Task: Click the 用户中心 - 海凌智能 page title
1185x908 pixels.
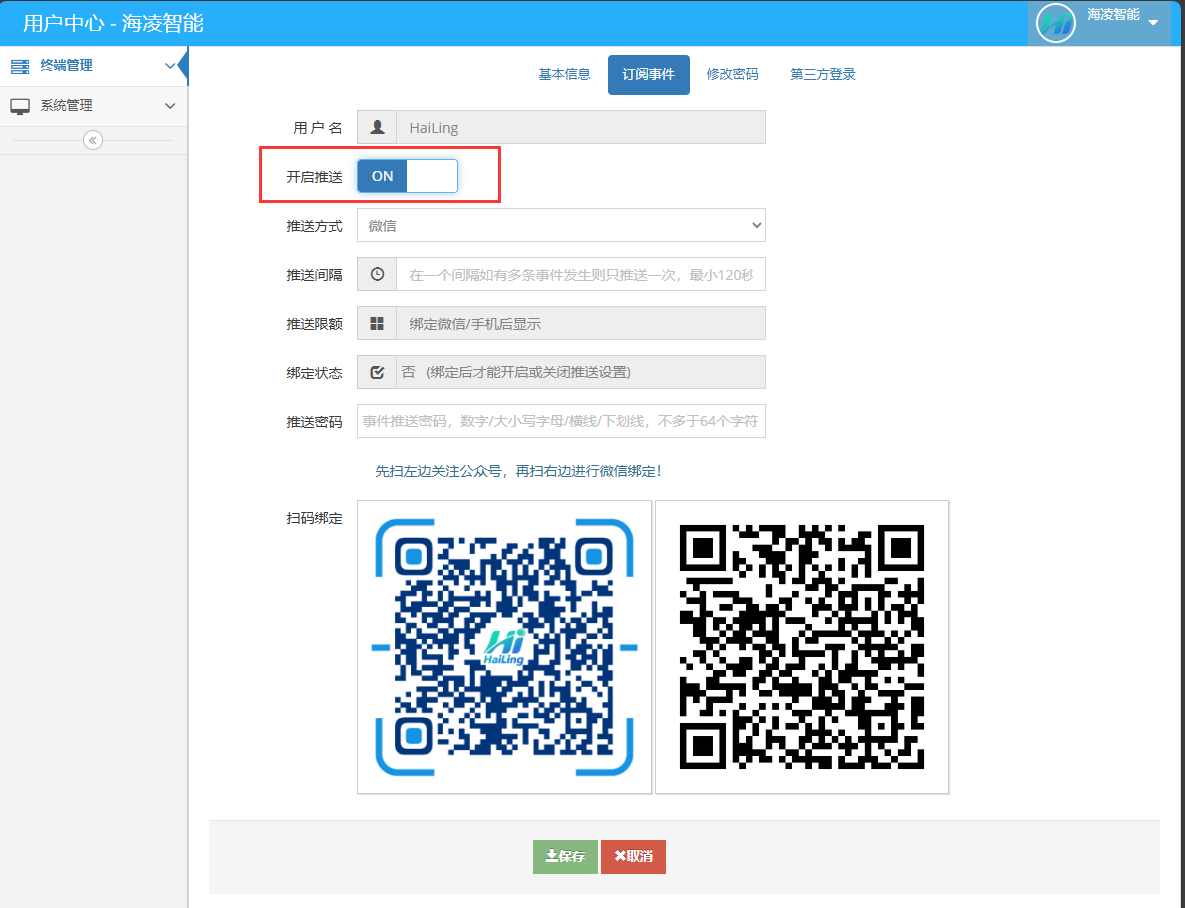Action: (113, 23)
